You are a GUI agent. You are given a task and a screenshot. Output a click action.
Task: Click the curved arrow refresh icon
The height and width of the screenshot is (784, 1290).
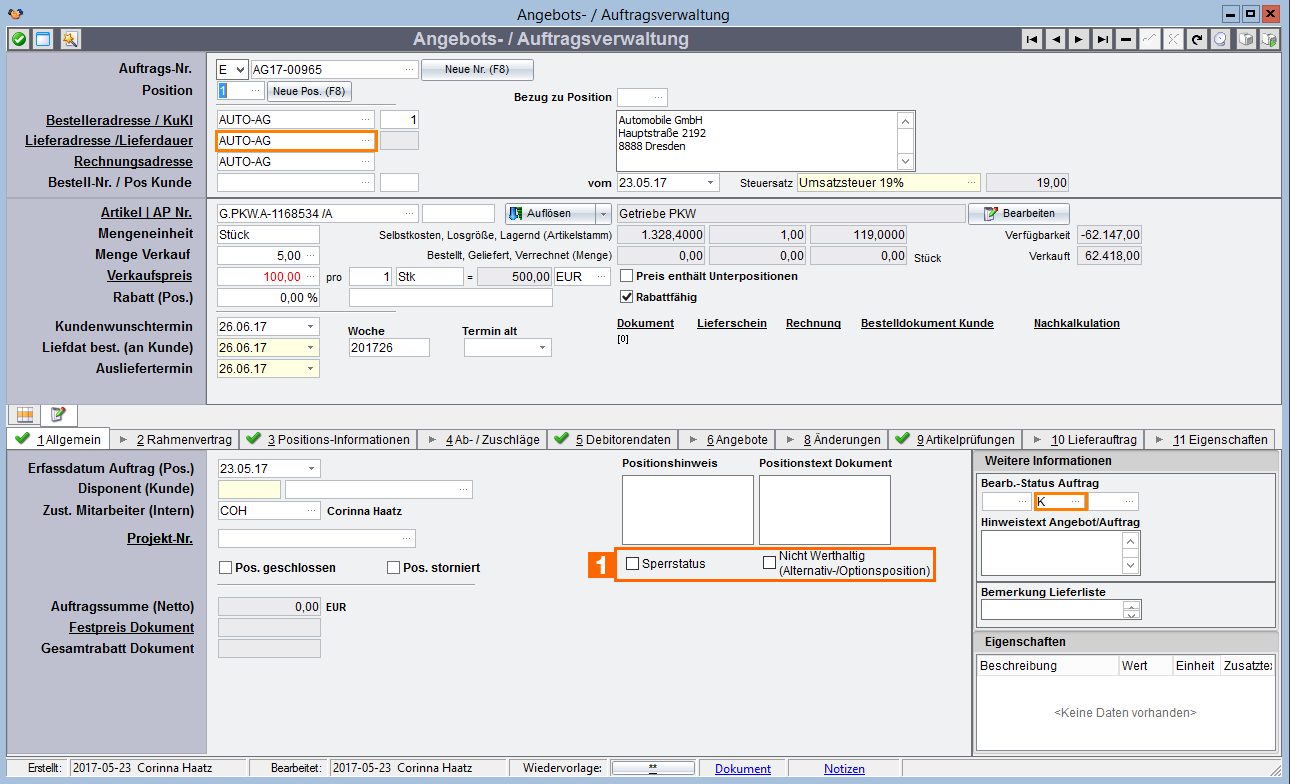pos(1196,39)
